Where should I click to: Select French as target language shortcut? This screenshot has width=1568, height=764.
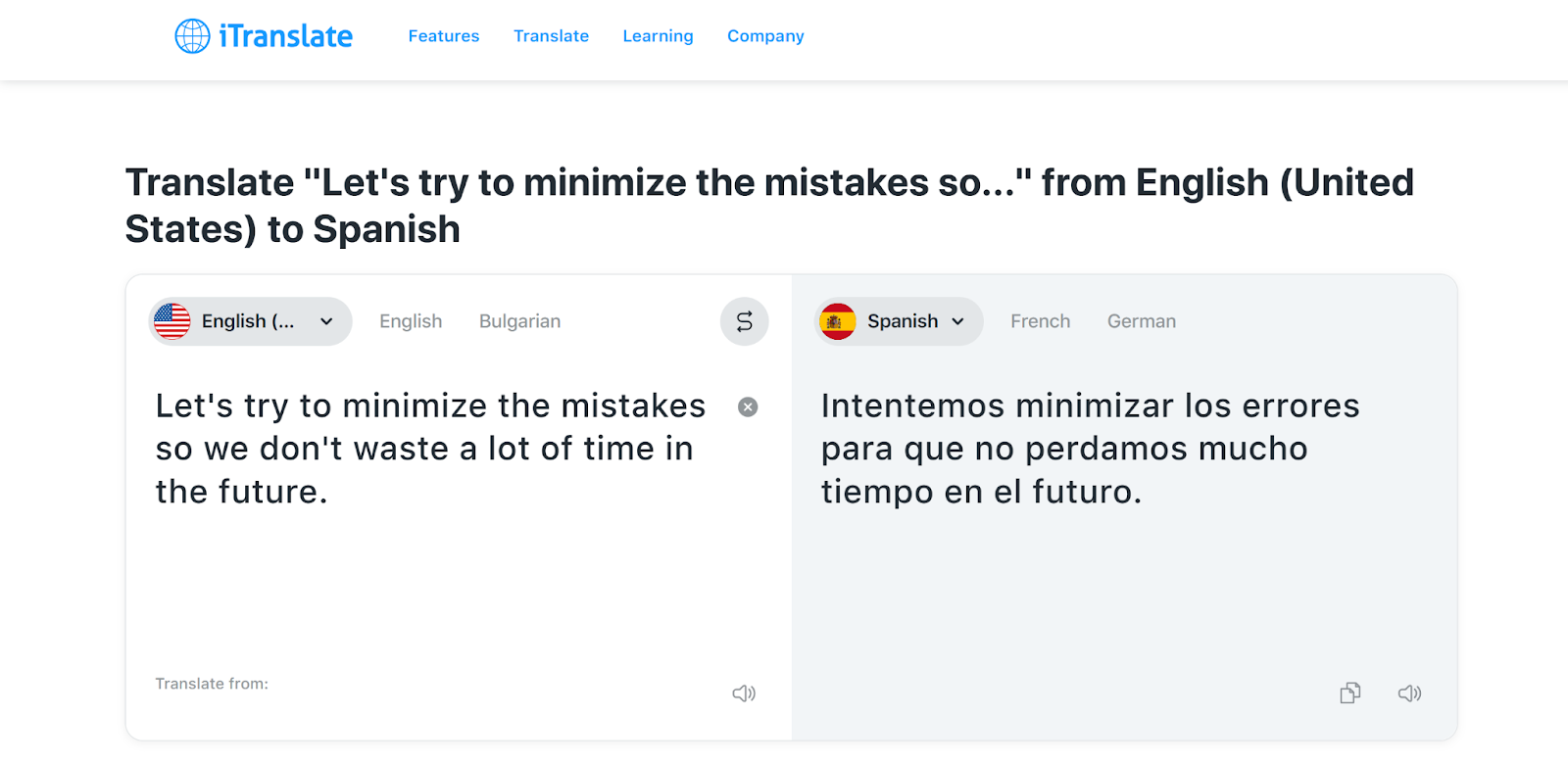[1041, 321]
